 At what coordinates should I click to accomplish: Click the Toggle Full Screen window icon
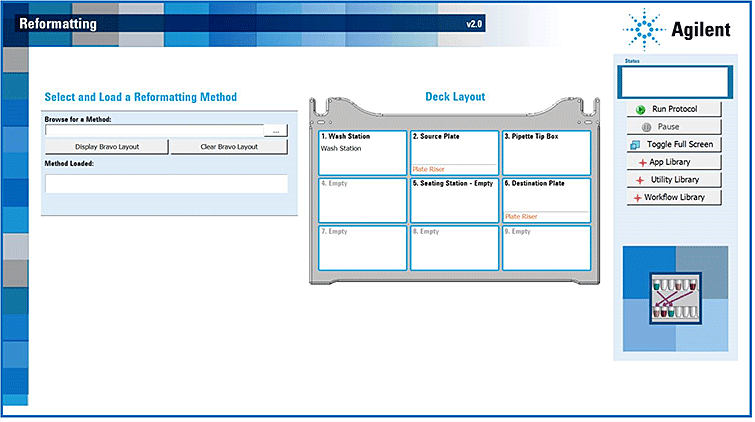[x=634, y=145]
